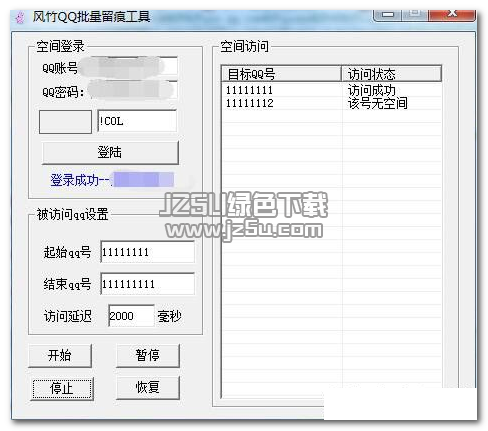Click the 开始 start button
Viewport: 488px width, 431px height.
(x=60, y=355)
